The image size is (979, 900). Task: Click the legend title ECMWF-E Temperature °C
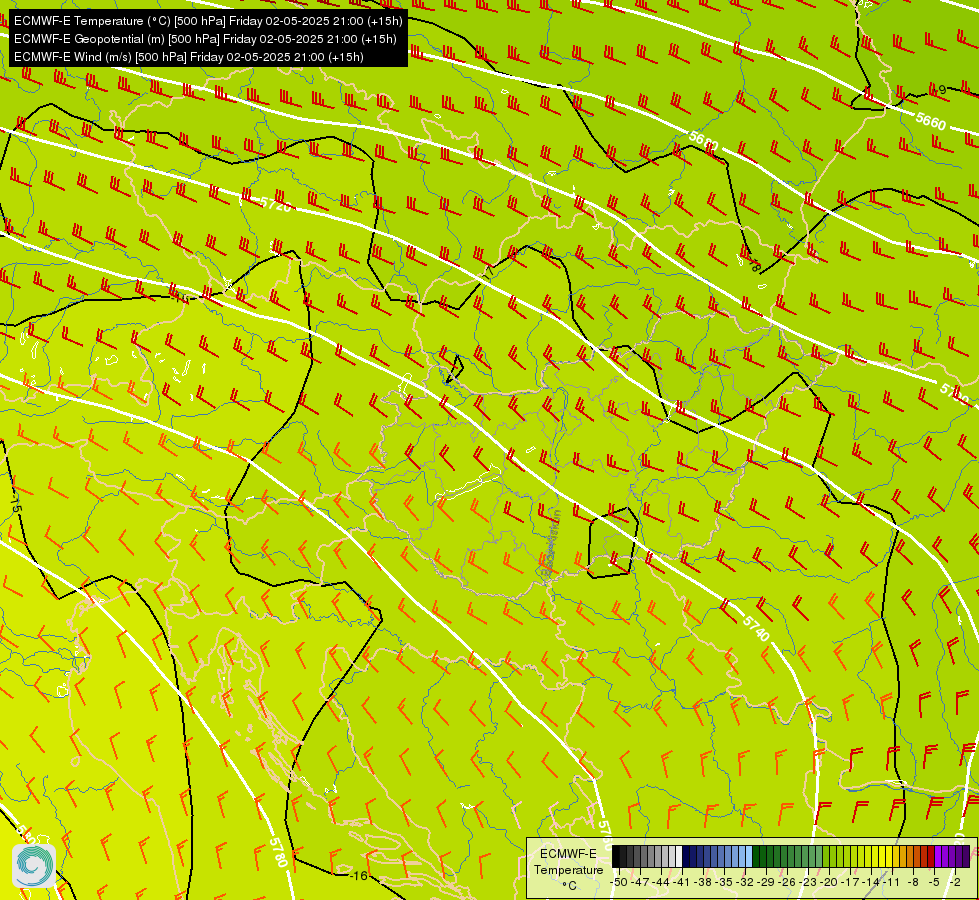coord(568,869)
